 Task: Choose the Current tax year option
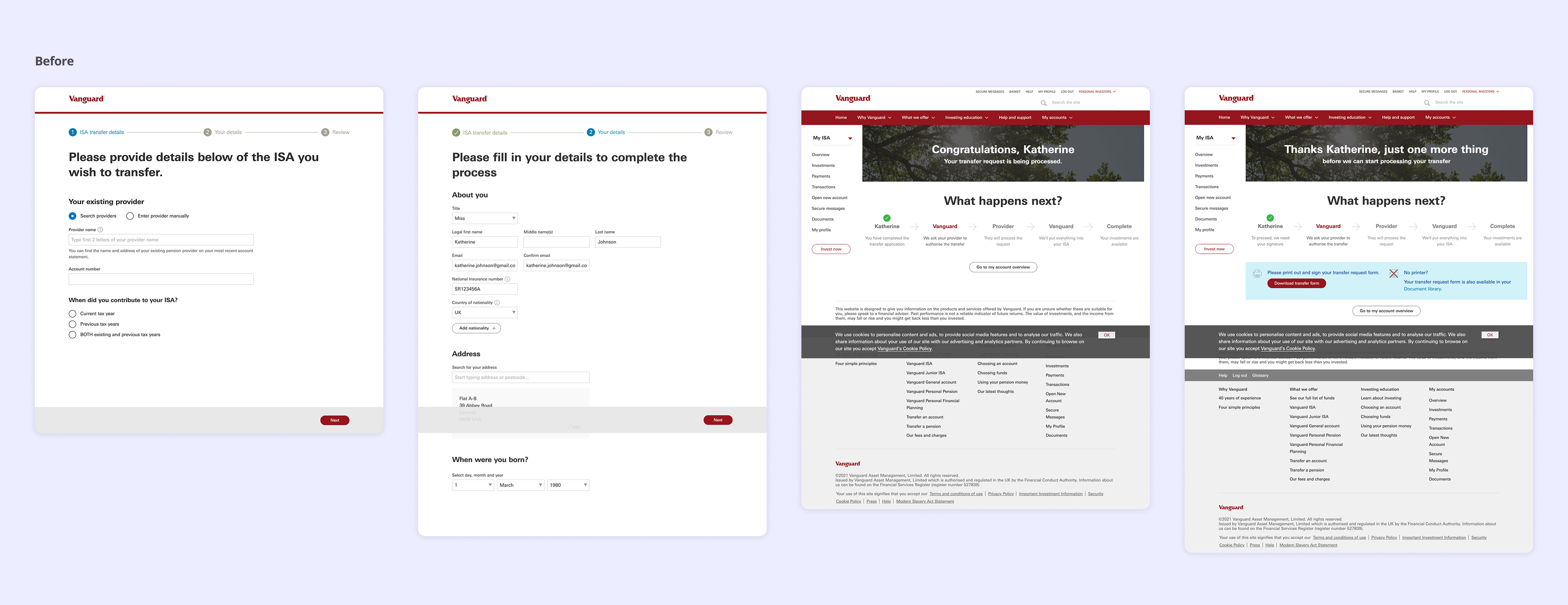pos(72,314)
